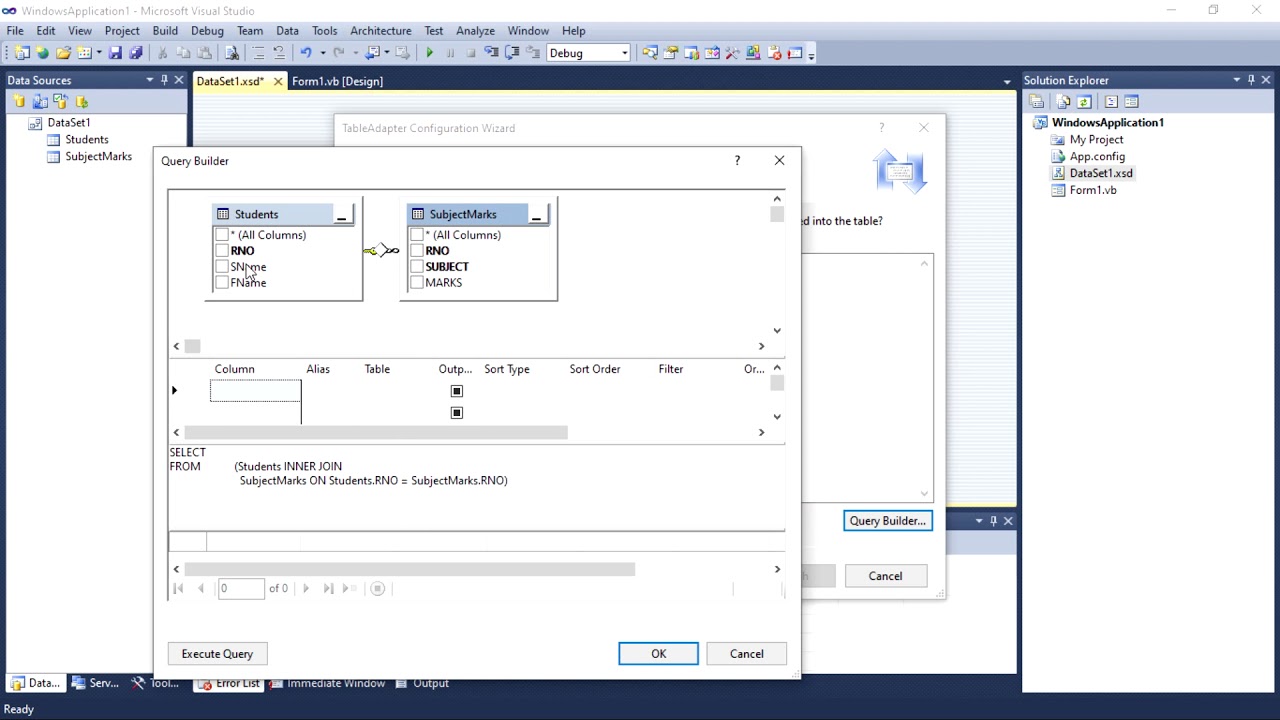
Task: Open the Build menu
Action: 165,30
